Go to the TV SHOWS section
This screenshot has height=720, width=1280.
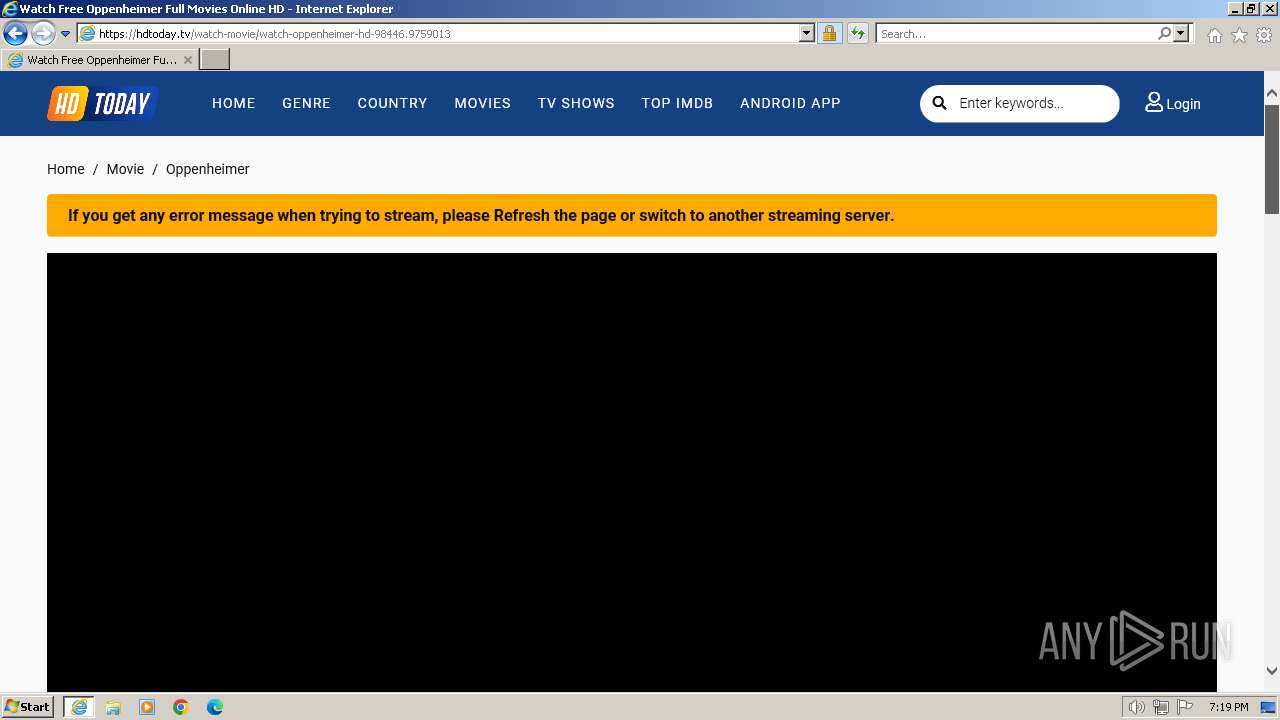coord(576,103)
